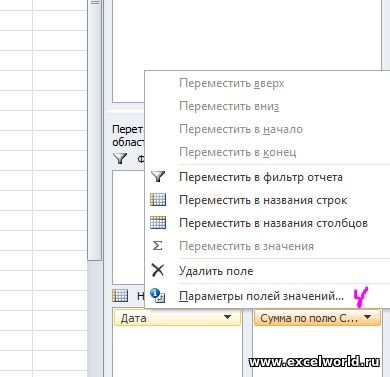Click the sigma icon beside Переместить в значения
This screenshot has width=390, height=377.
tap(157, 246)
